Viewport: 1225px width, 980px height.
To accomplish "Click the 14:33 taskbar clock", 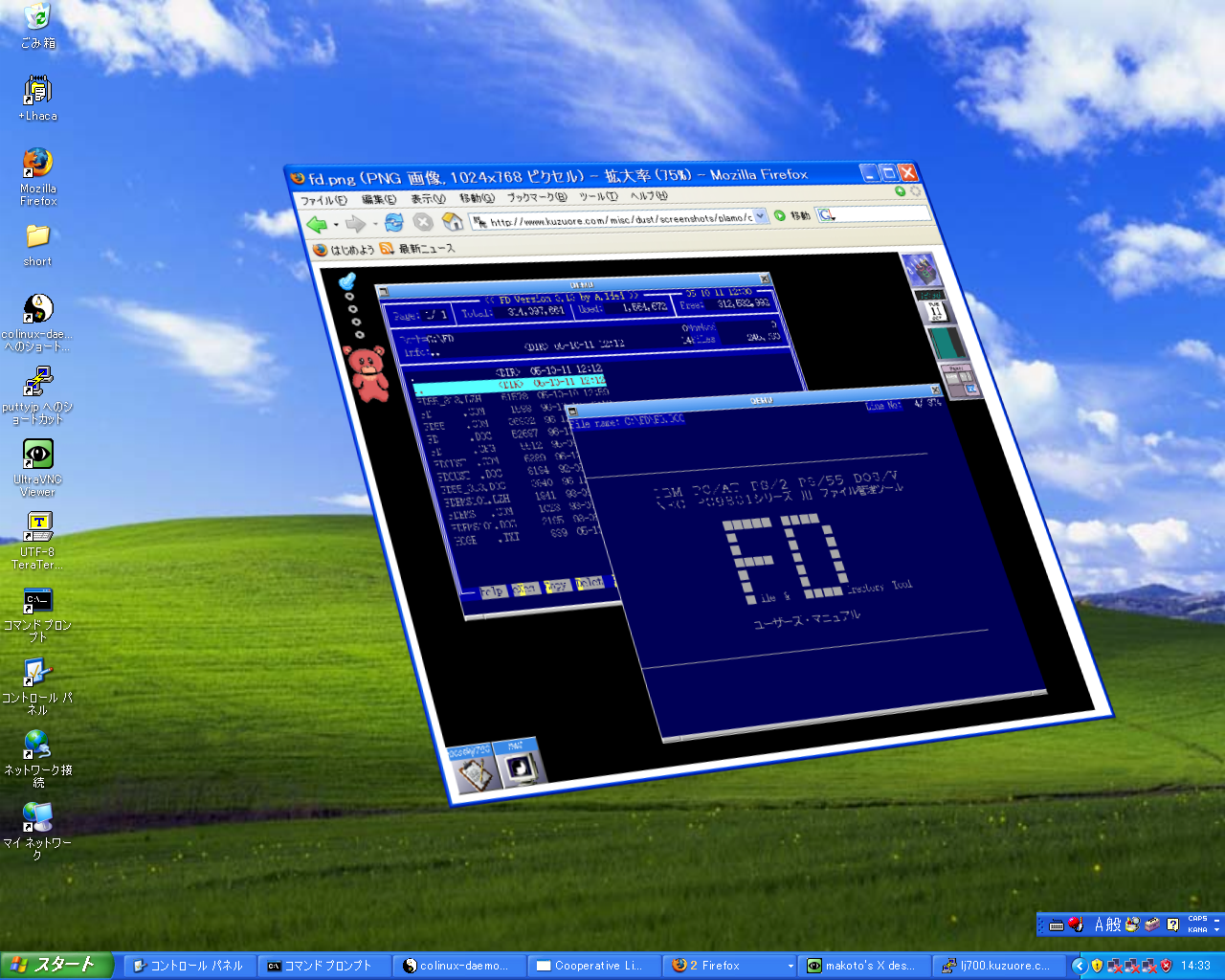I will (x=1196, y=967).
